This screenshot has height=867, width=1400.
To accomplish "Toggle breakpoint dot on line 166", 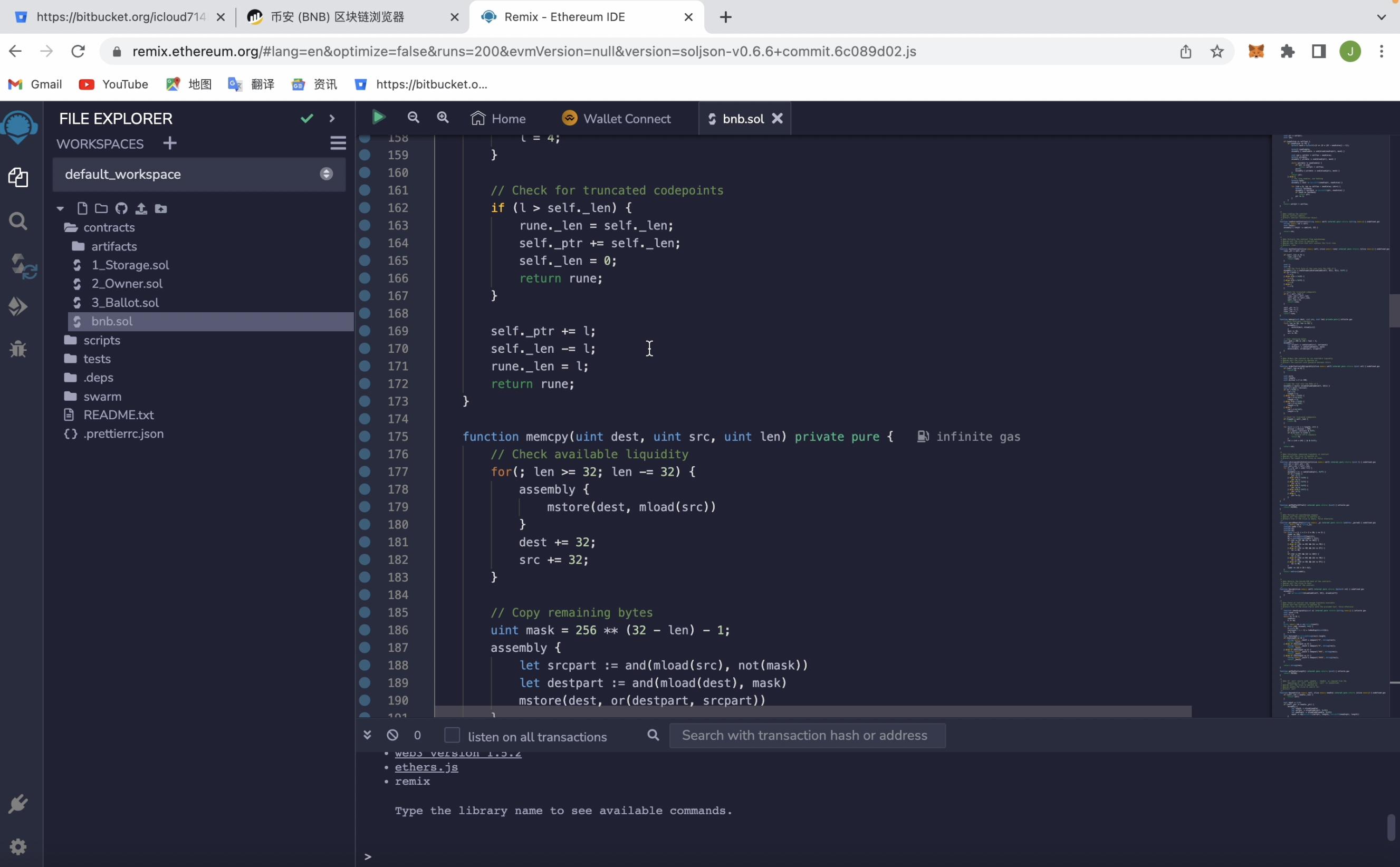I will (x=364, y=278).
